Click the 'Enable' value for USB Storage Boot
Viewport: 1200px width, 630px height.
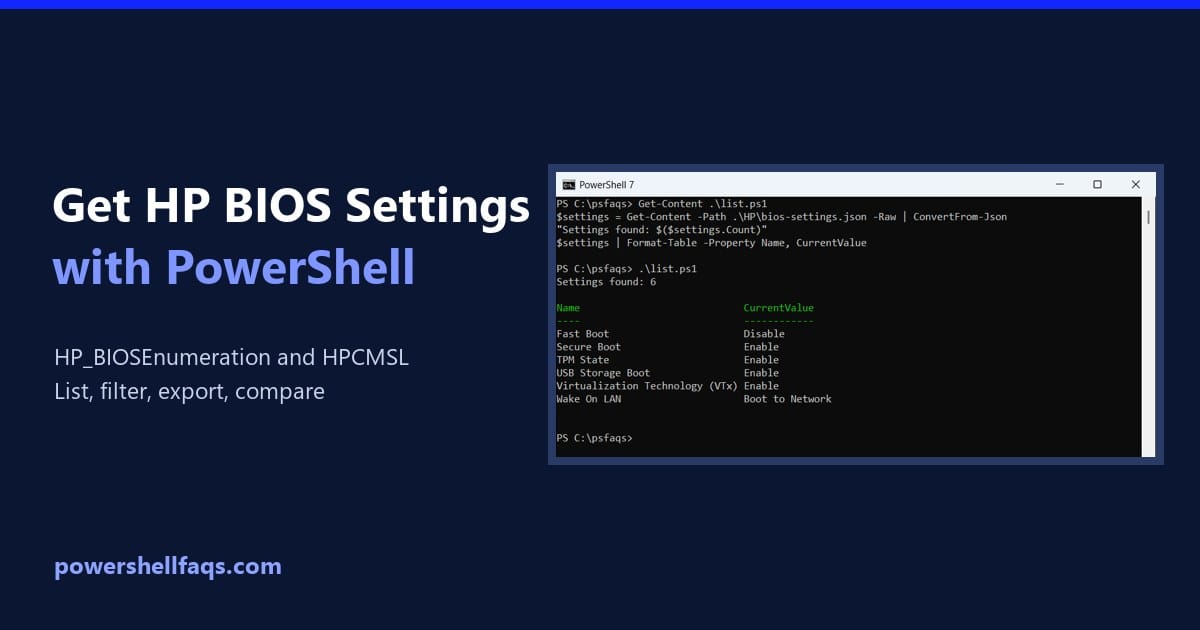pos(761,373)
